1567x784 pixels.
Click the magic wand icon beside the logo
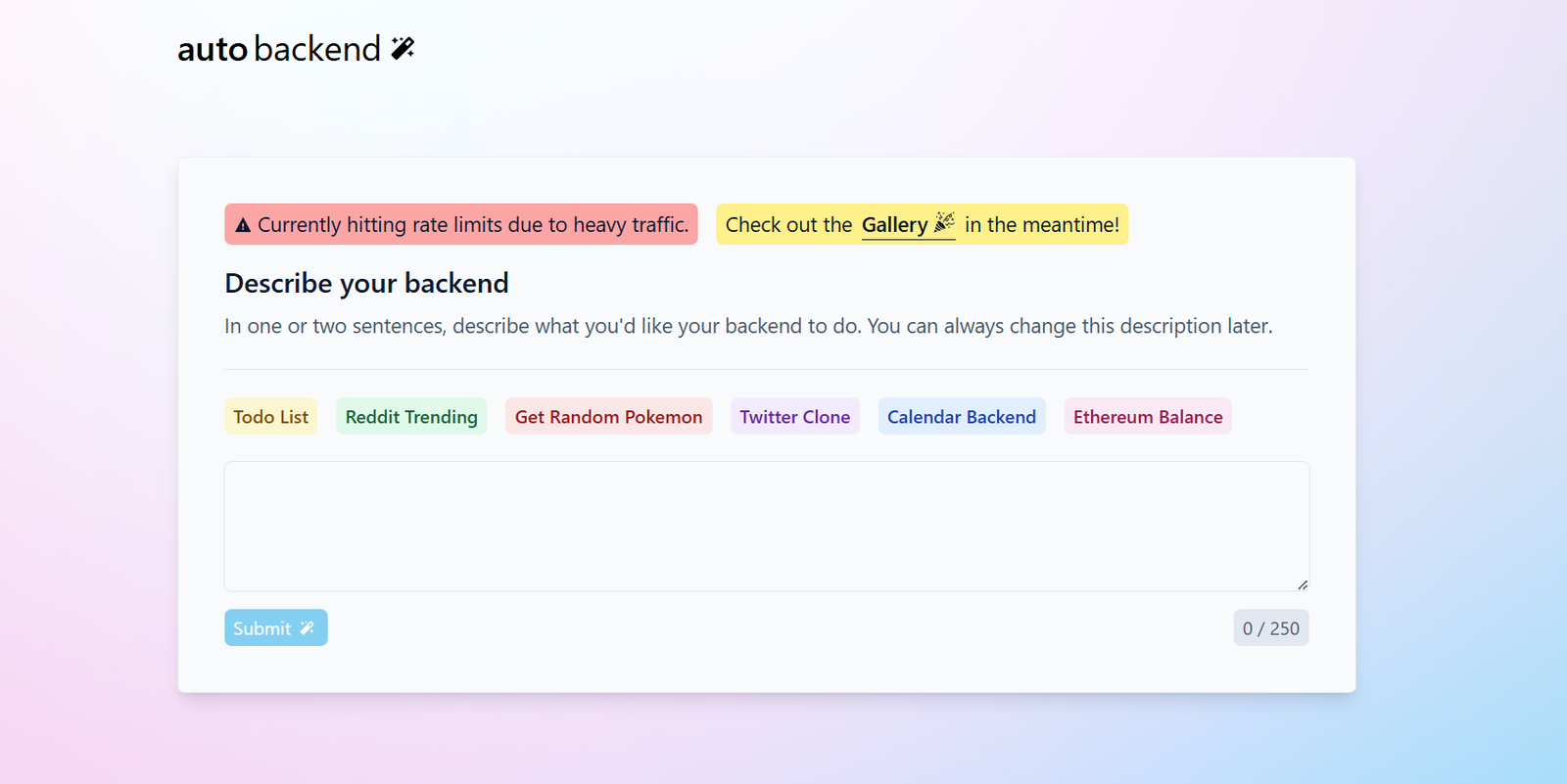(403, 48)
